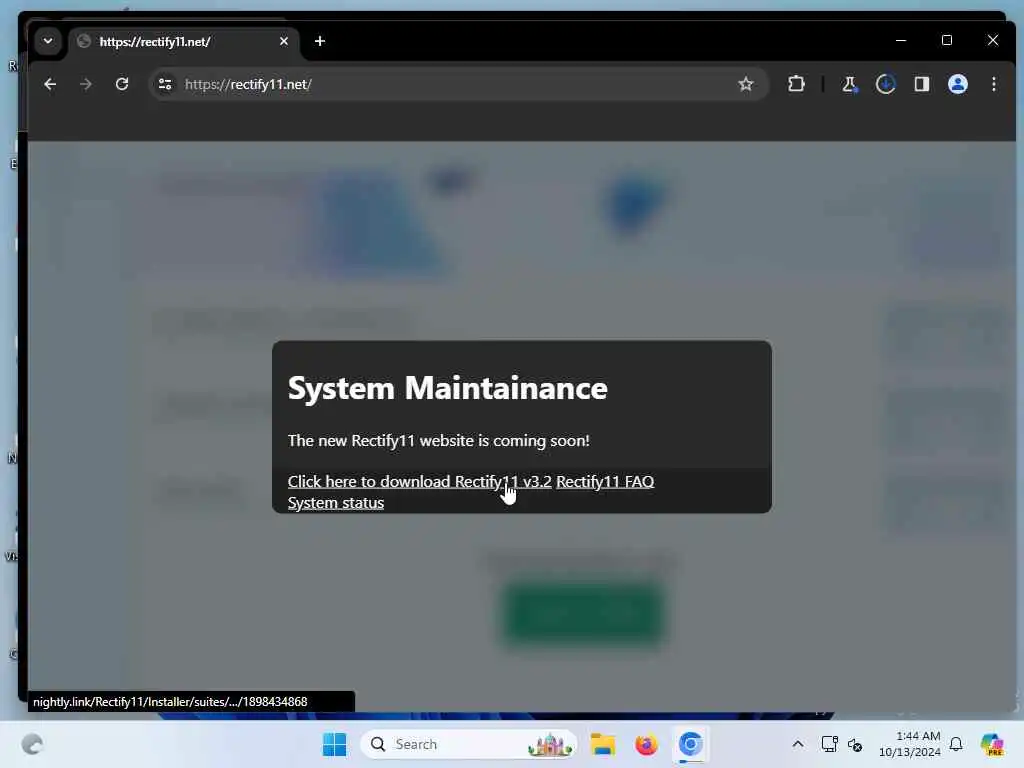This screenshot has width=1024, height=768.
Task: Open the muted volume tray icon
Action: (855, 744)
